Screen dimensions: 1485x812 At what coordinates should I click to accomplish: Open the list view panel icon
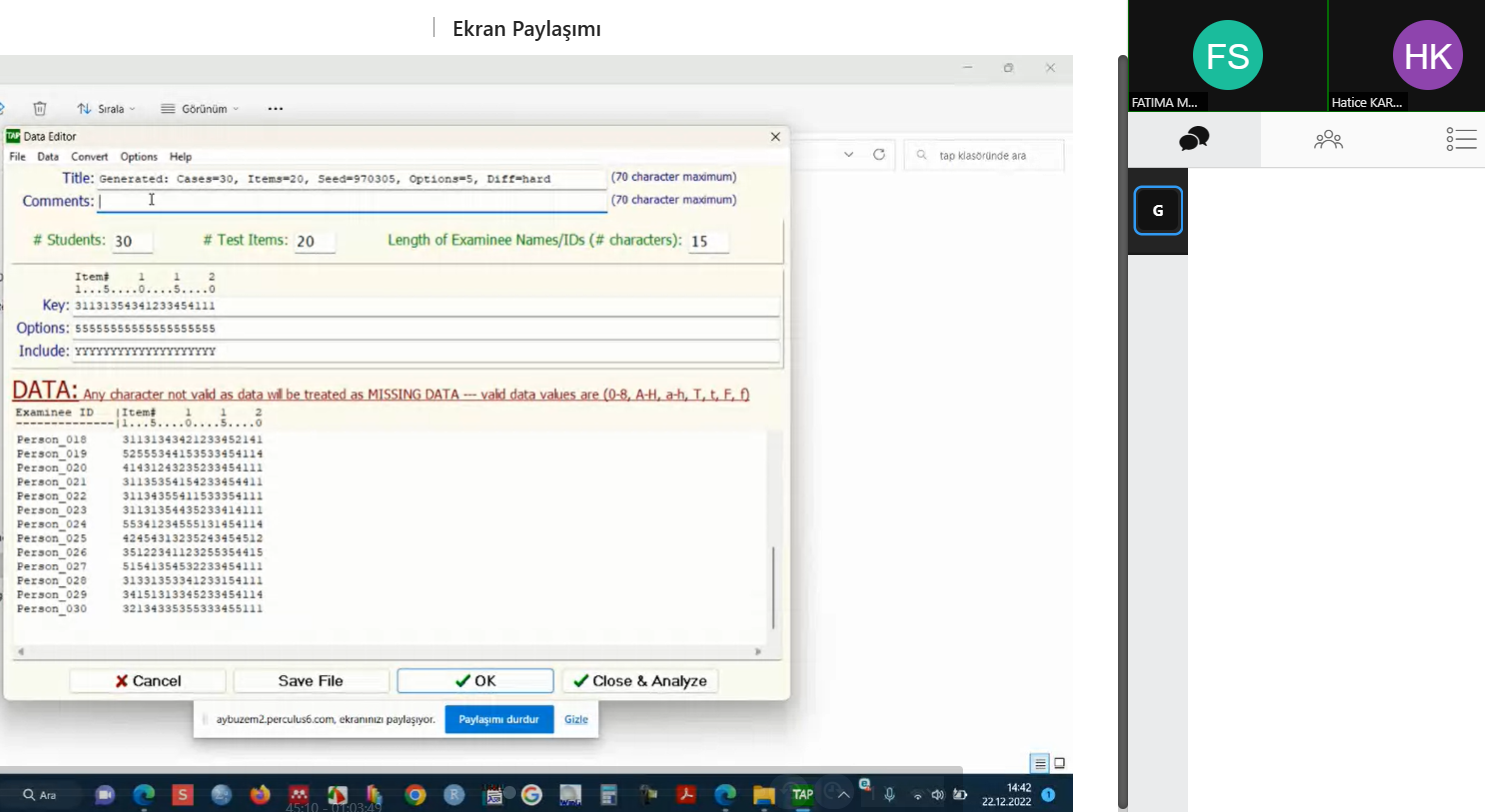[1461, 140]
